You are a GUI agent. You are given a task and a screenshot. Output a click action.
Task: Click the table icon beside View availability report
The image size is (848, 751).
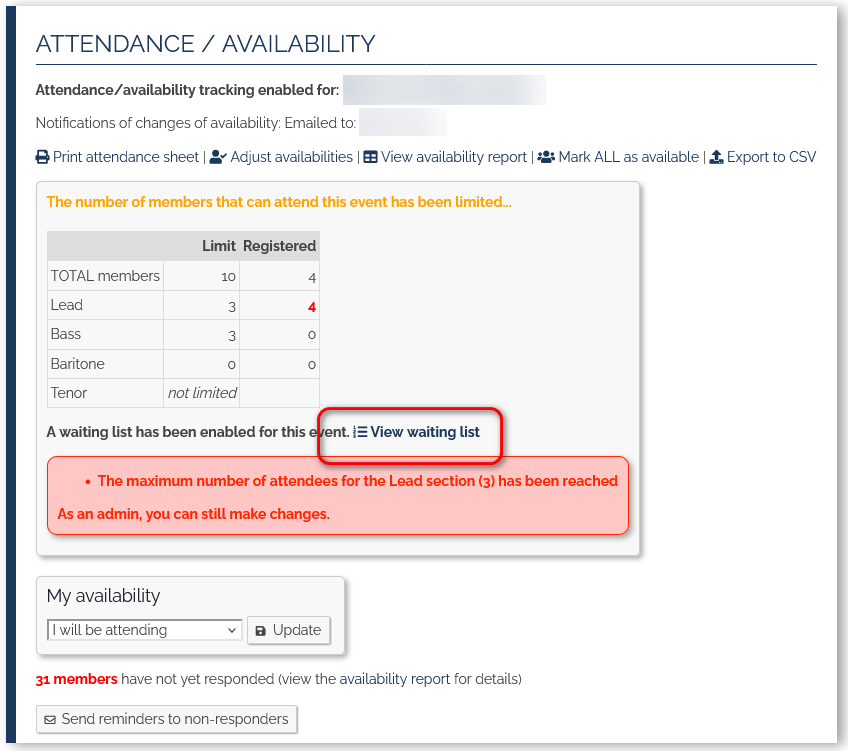pyautogui.click(x=370, y=157)
